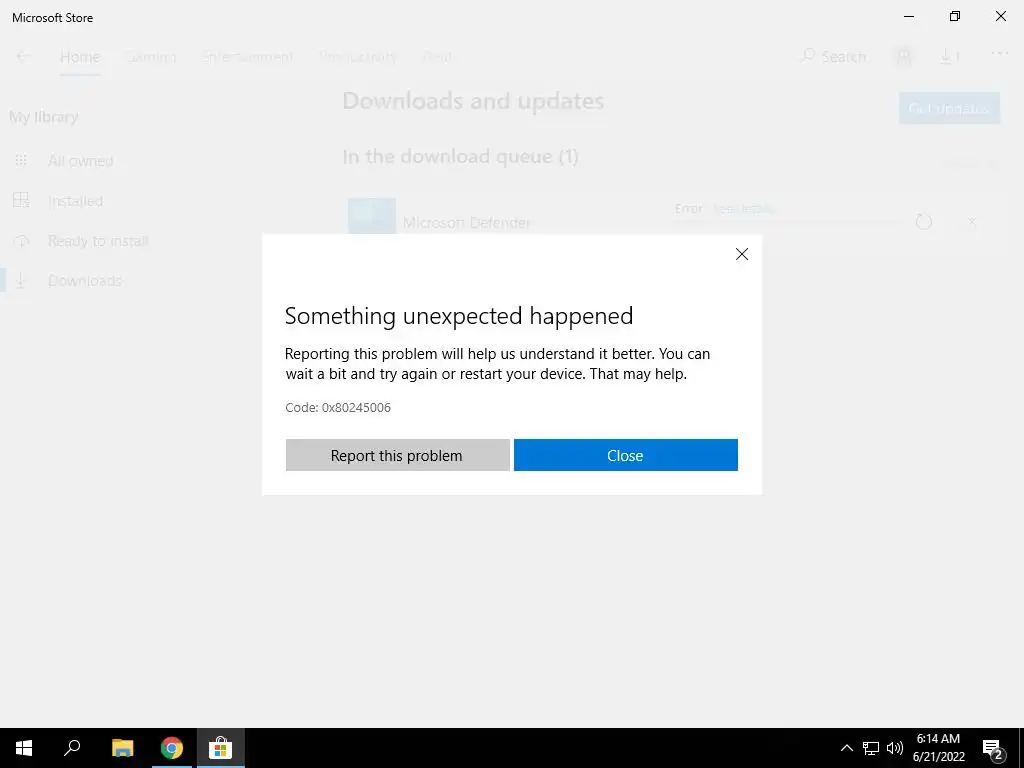This screenshot has height=768, width=1024.
Task: Open the downloads indicator icon in the header
Action: 950,57
